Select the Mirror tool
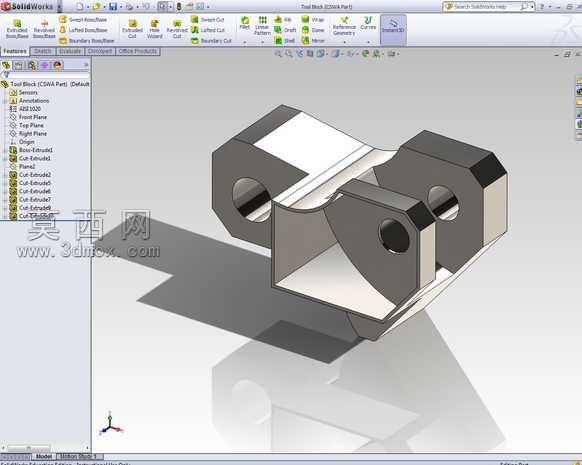582x465 pixels. 313,40
